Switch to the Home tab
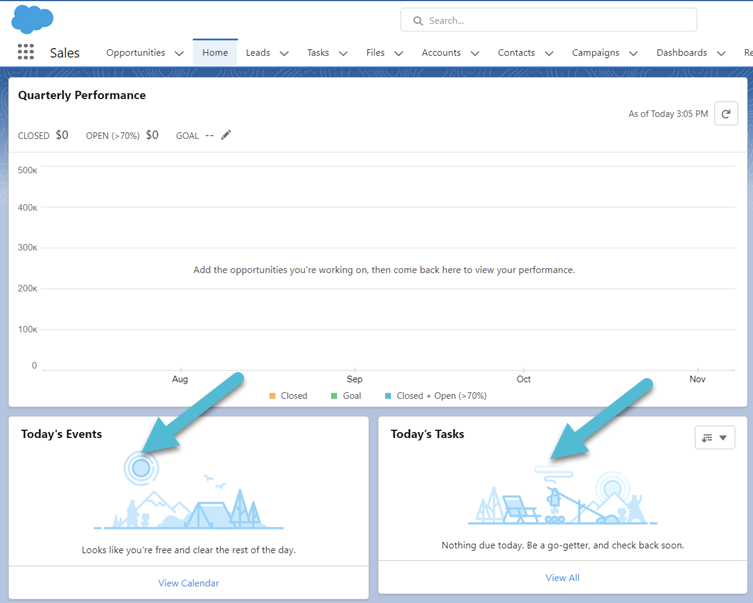 tap(215, 53)
